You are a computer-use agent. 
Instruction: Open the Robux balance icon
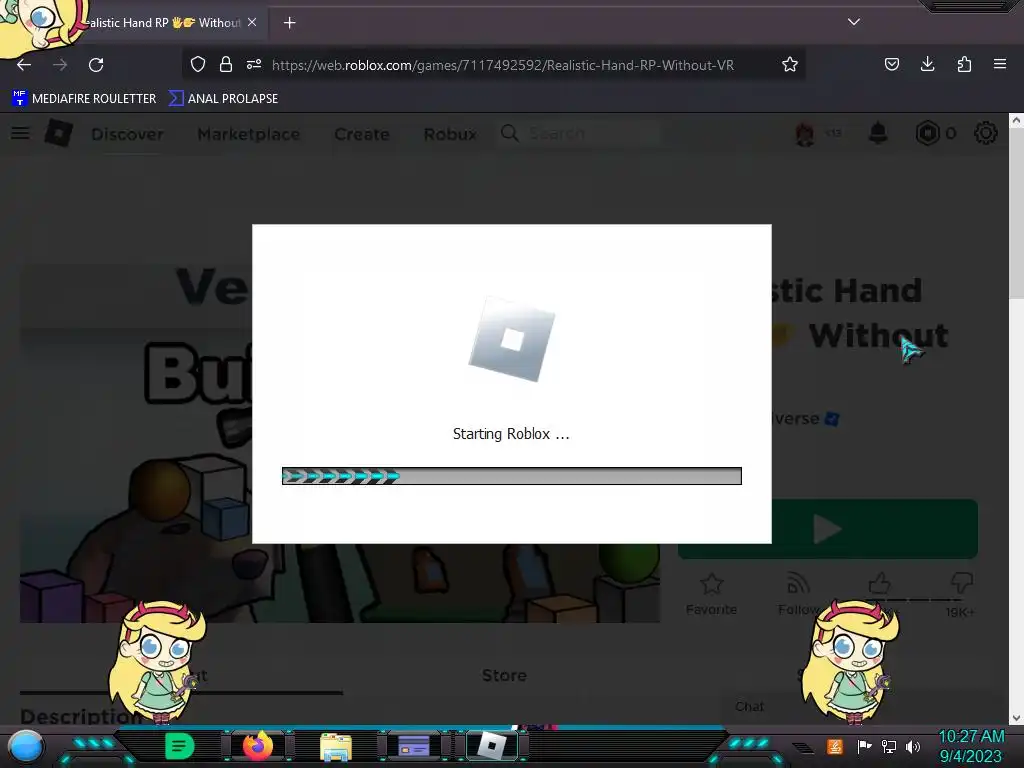click(927, 133)
